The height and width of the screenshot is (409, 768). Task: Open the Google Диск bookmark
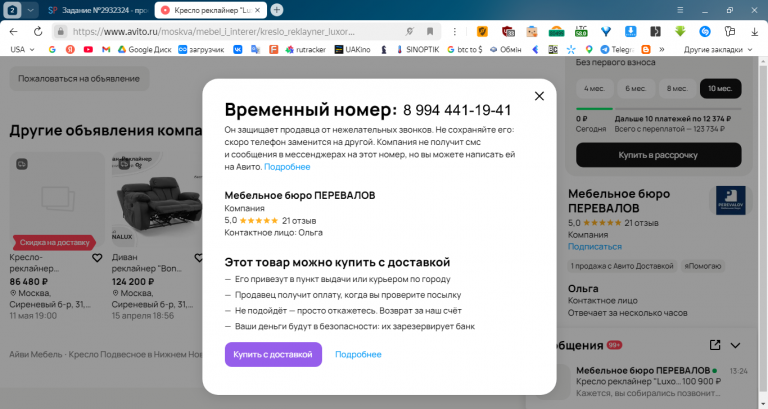[144, 49]
